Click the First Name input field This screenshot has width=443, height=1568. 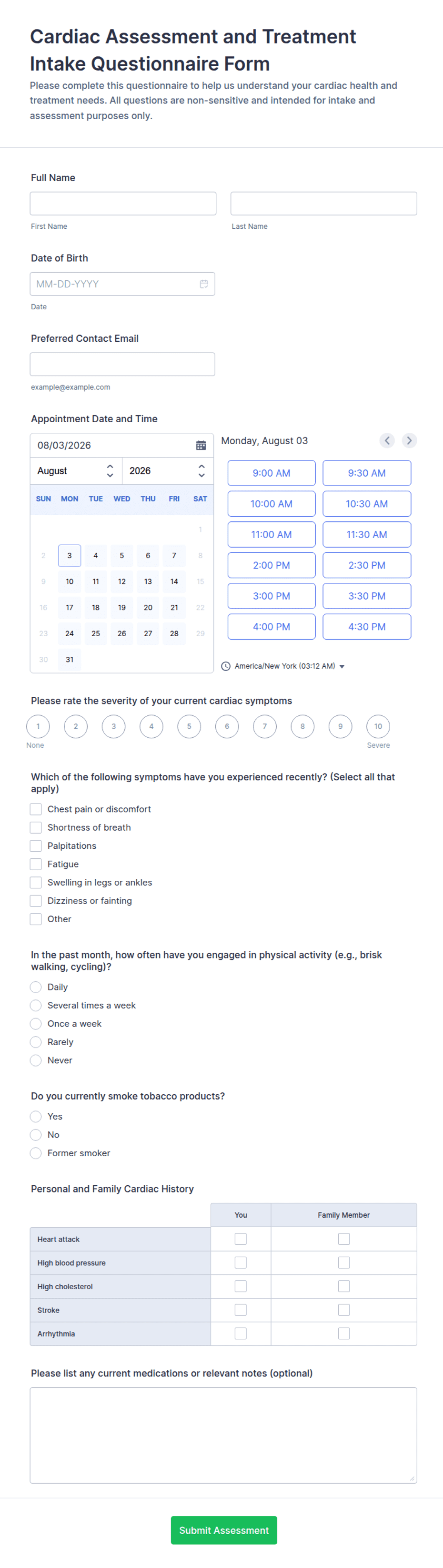(x=123, y=204)
